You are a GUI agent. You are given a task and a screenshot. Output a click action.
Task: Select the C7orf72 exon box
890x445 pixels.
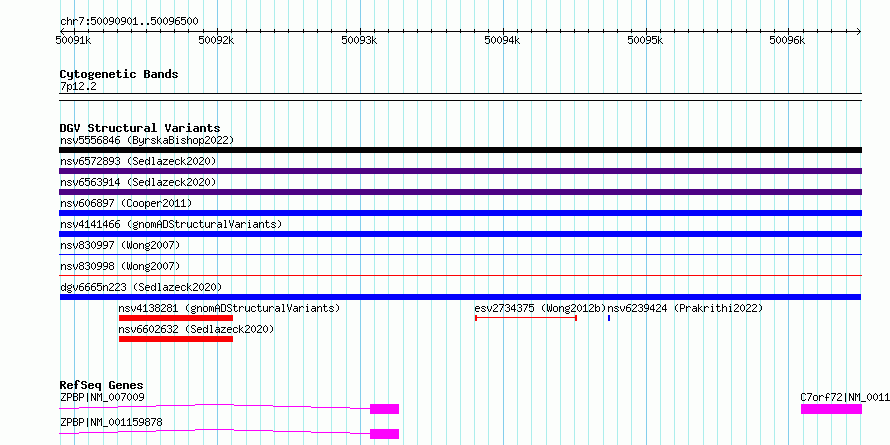[x=832, y=409]
